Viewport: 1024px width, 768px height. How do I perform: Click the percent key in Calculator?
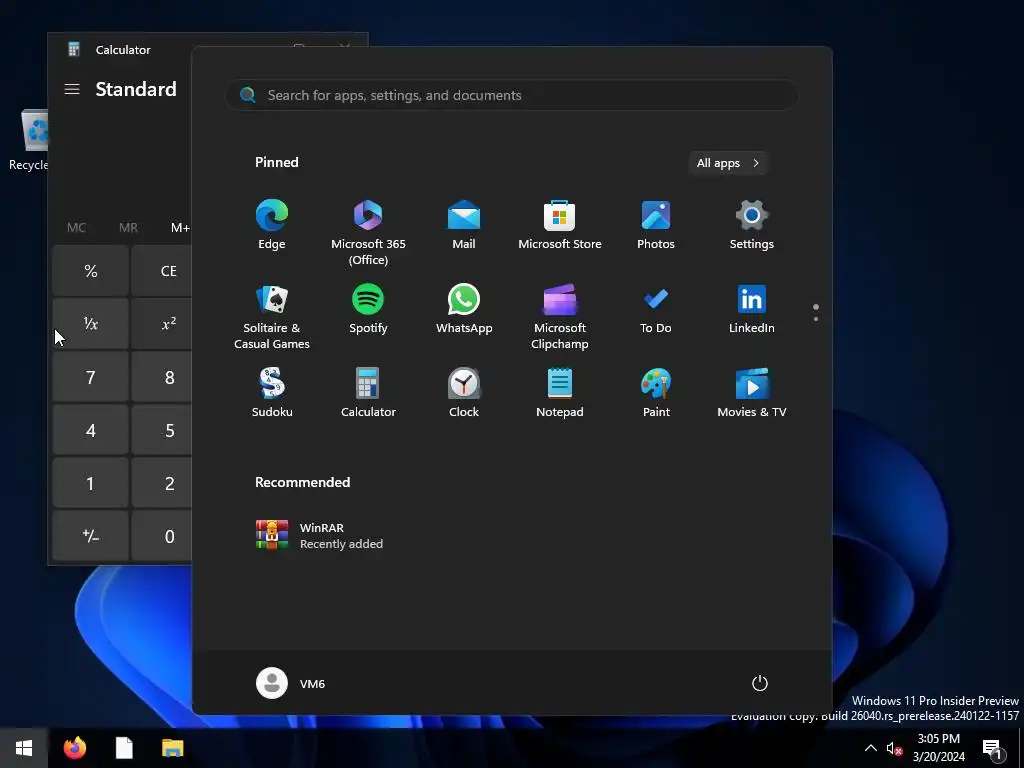click(x=91, y=271)
